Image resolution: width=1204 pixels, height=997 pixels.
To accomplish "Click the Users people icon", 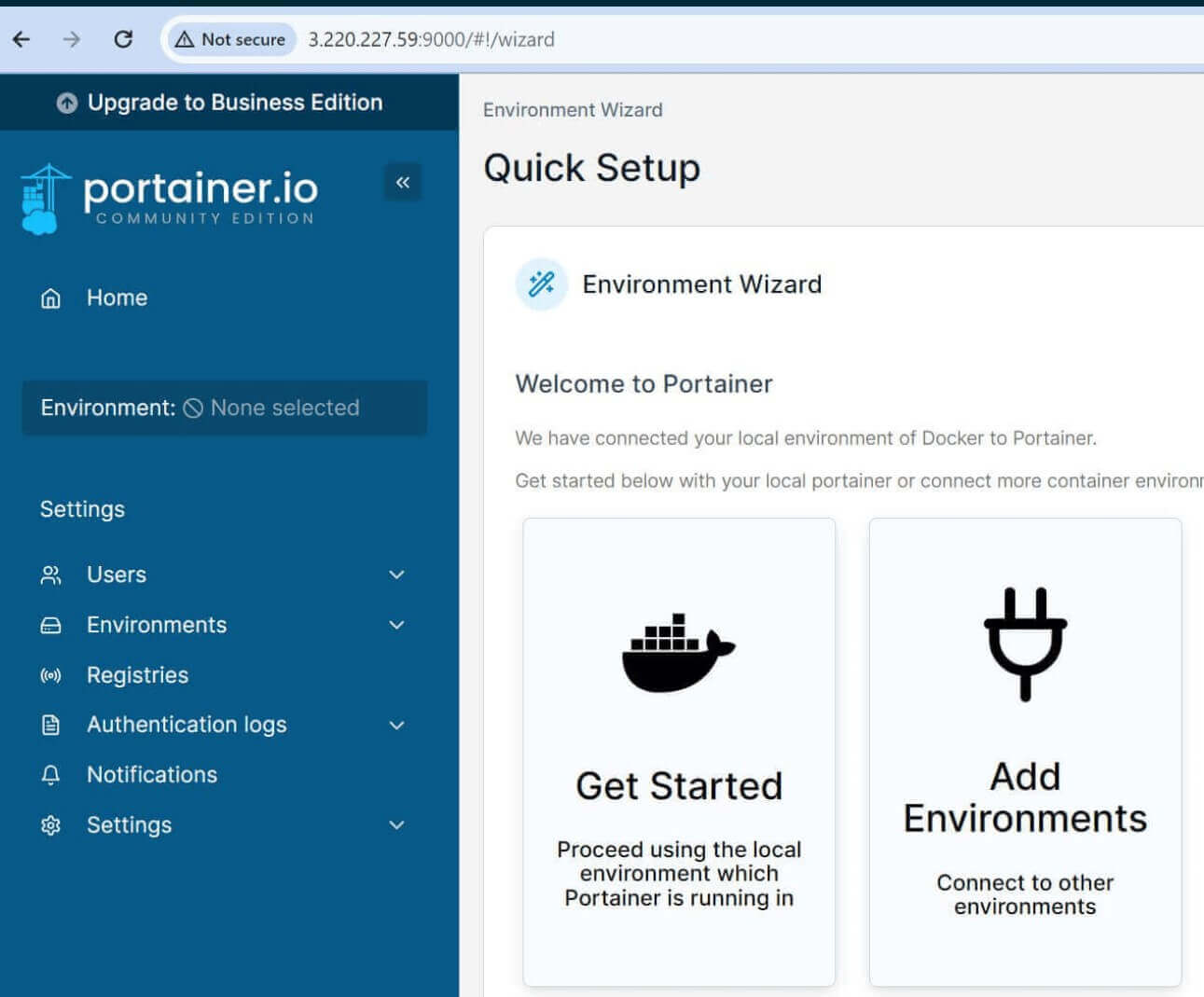I will [51, 575].
